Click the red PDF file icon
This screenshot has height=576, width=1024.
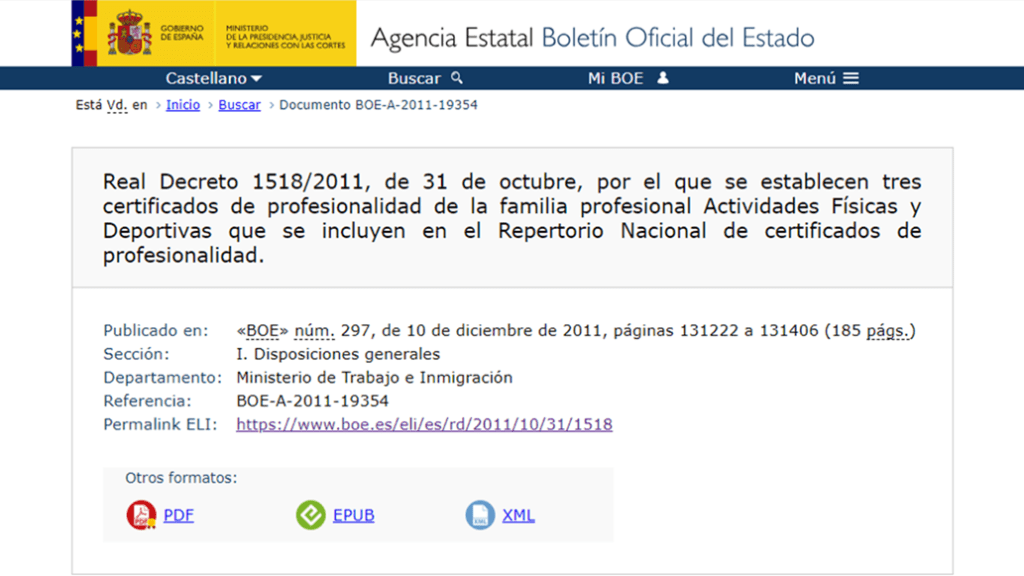[141, 515]
